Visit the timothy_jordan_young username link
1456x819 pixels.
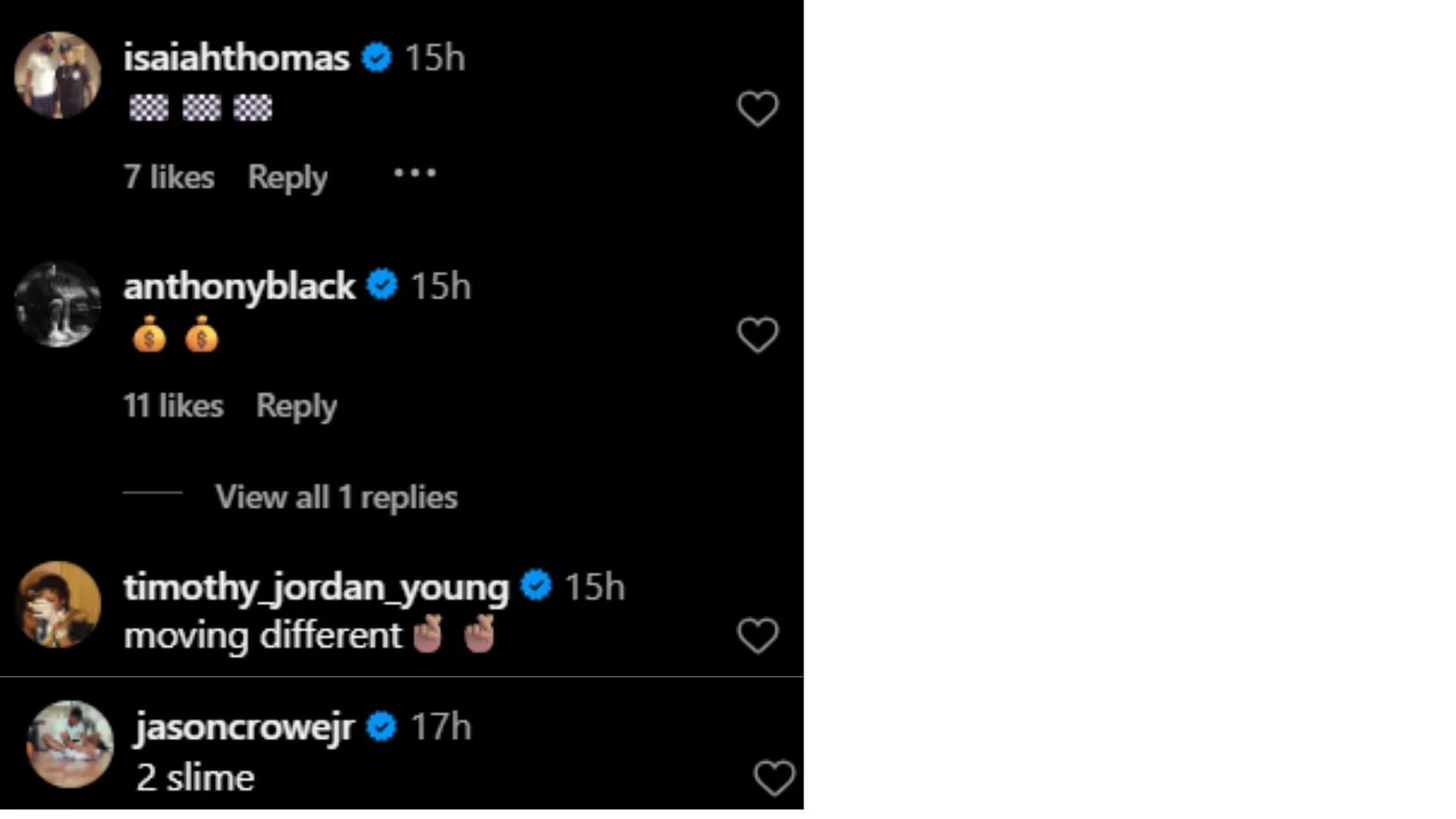(x=316, y=587)
